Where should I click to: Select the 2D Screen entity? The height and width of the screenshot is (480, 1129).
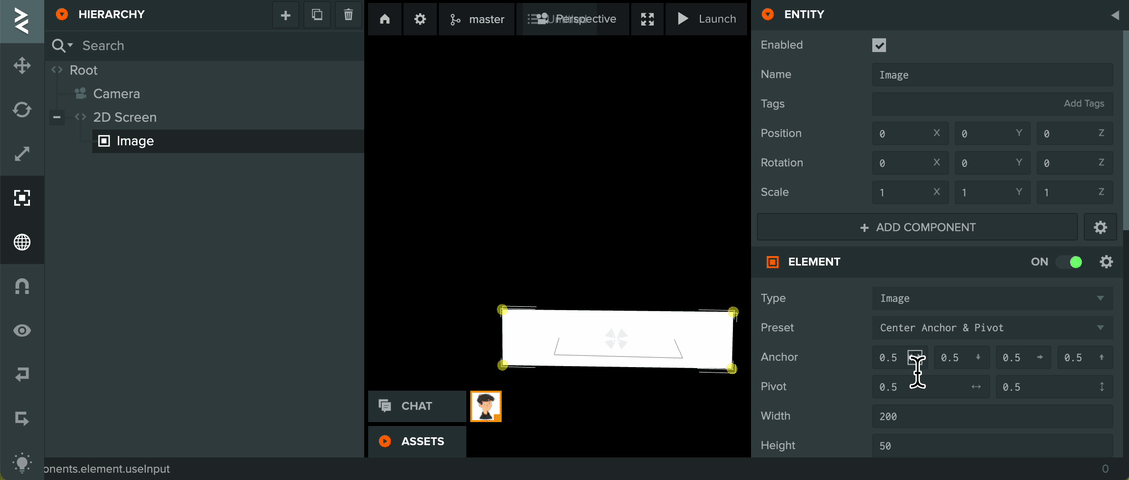click(x=125, y=117)
